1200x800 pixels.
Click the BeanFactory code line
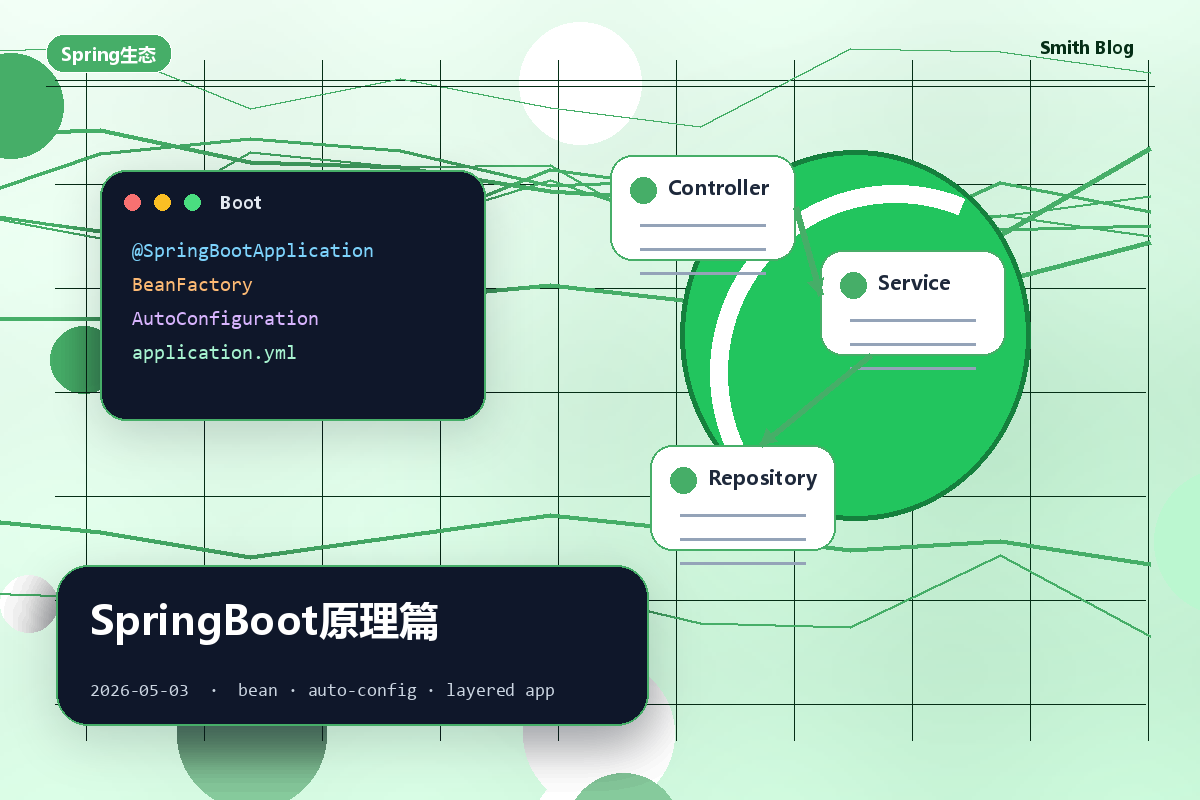coord(192,285)
